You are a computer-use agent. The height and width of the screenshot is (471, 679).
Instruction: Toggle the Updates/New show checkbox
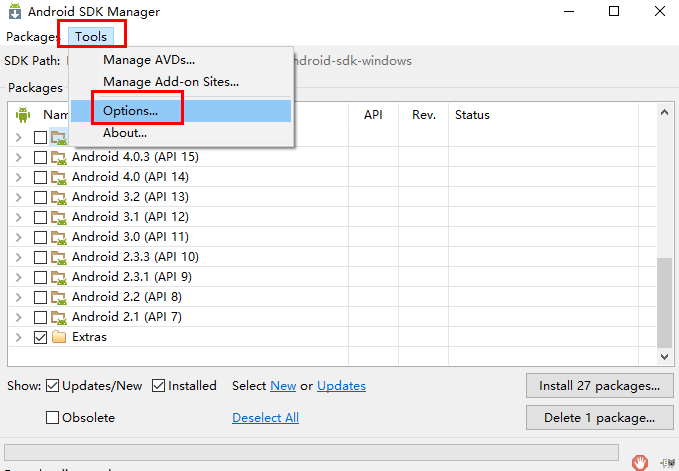pos(52,385)
